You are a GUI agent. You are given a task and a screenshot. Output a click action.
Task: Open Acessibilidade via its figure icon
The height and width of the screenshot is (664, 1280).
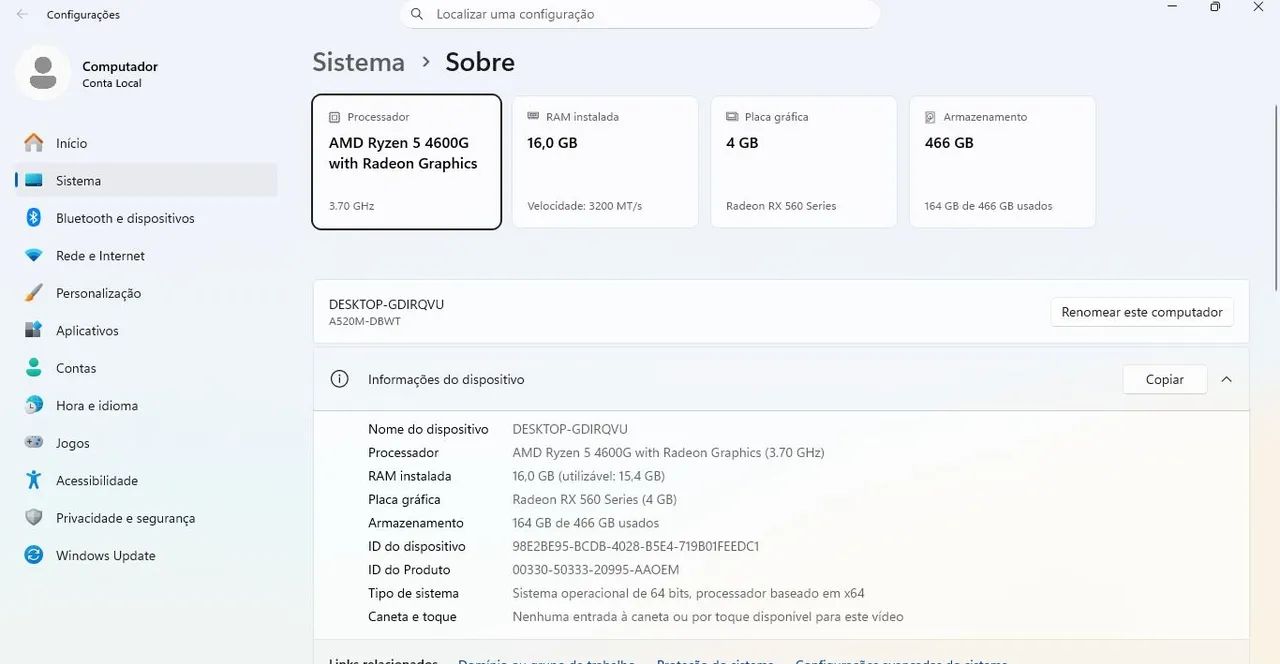tap(34, 481)
